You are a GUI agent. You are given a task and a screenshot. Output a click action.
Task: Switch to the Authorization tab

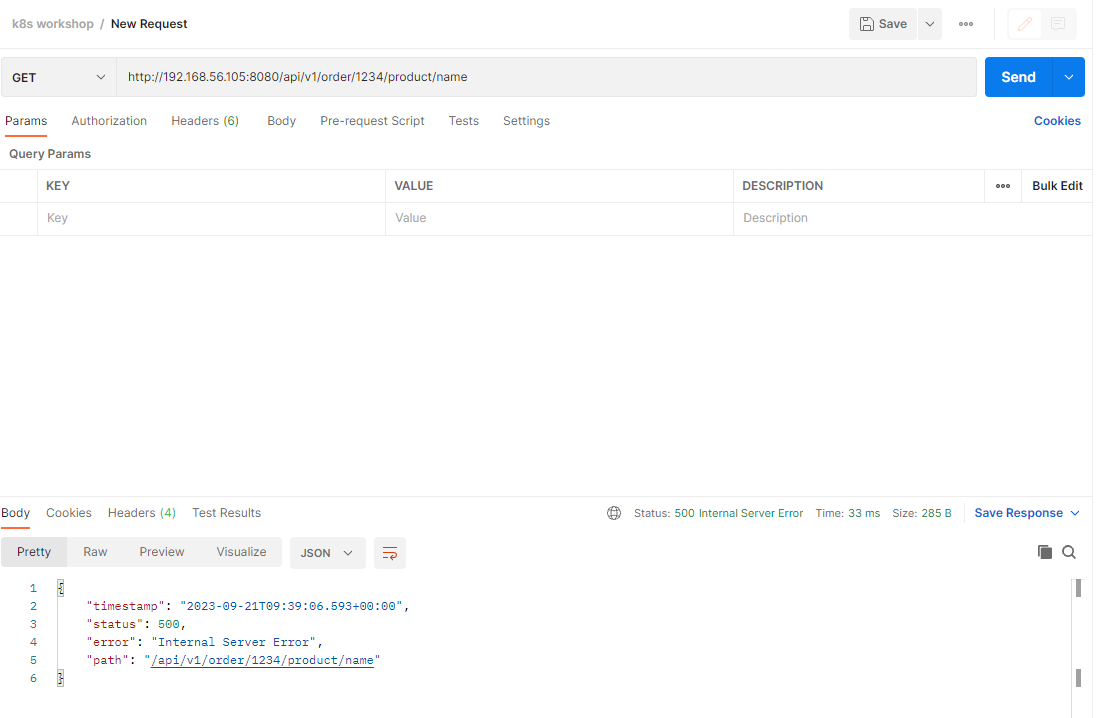109,121
